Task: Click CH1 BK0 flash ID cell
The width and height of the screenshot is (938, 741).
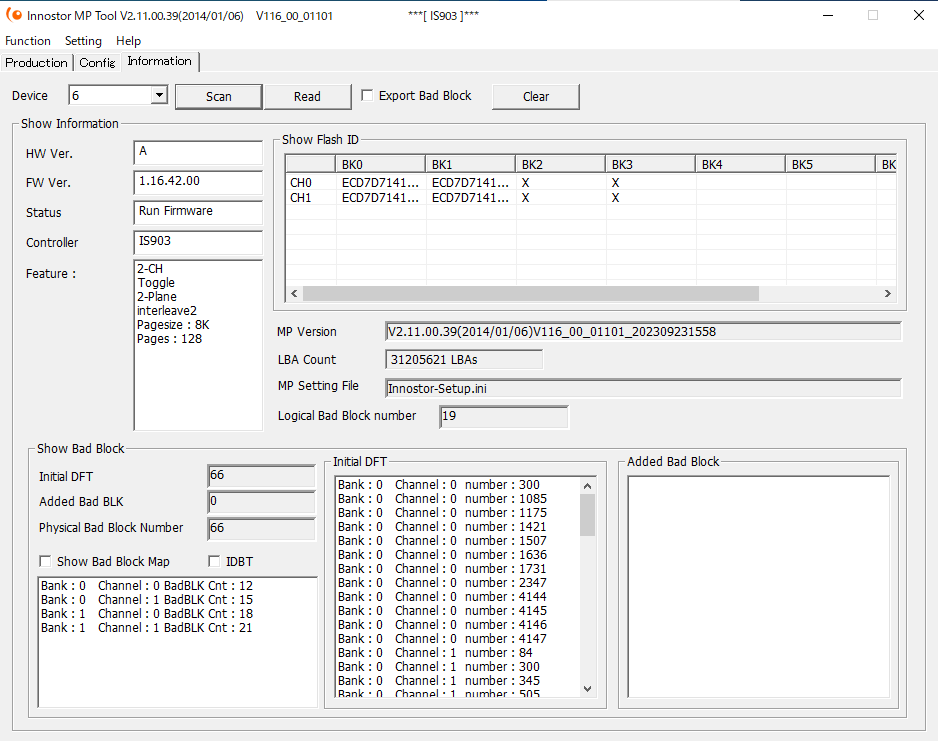Action: point(380,197)
